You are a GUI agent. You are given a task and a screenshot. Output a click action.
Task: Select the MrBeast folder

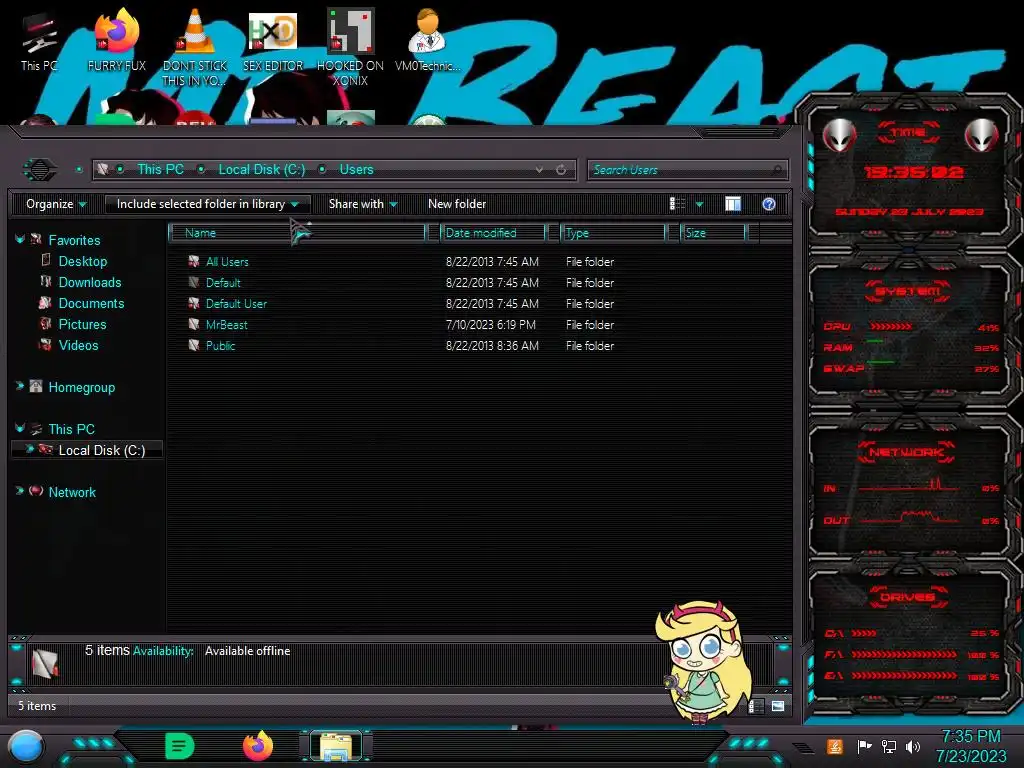pyautogui.click(x=227, y=325)
